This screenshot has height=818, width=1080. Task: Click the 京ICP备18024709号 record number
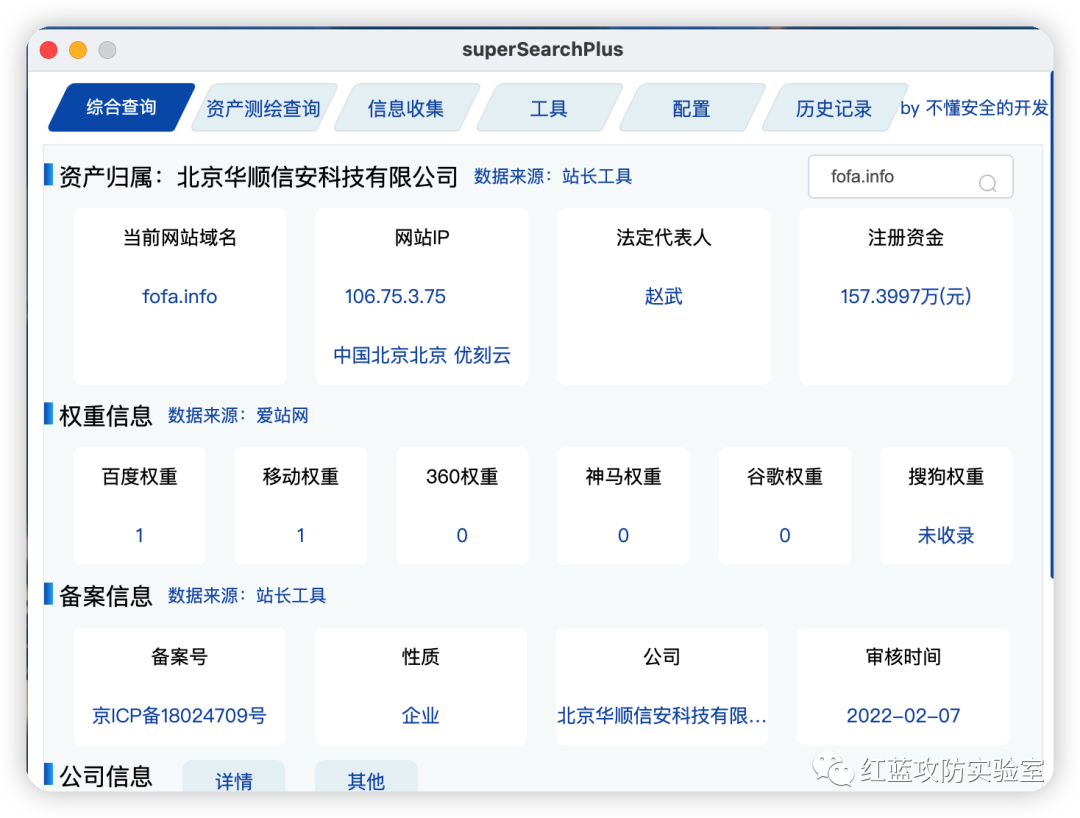(x=179, y=716)
